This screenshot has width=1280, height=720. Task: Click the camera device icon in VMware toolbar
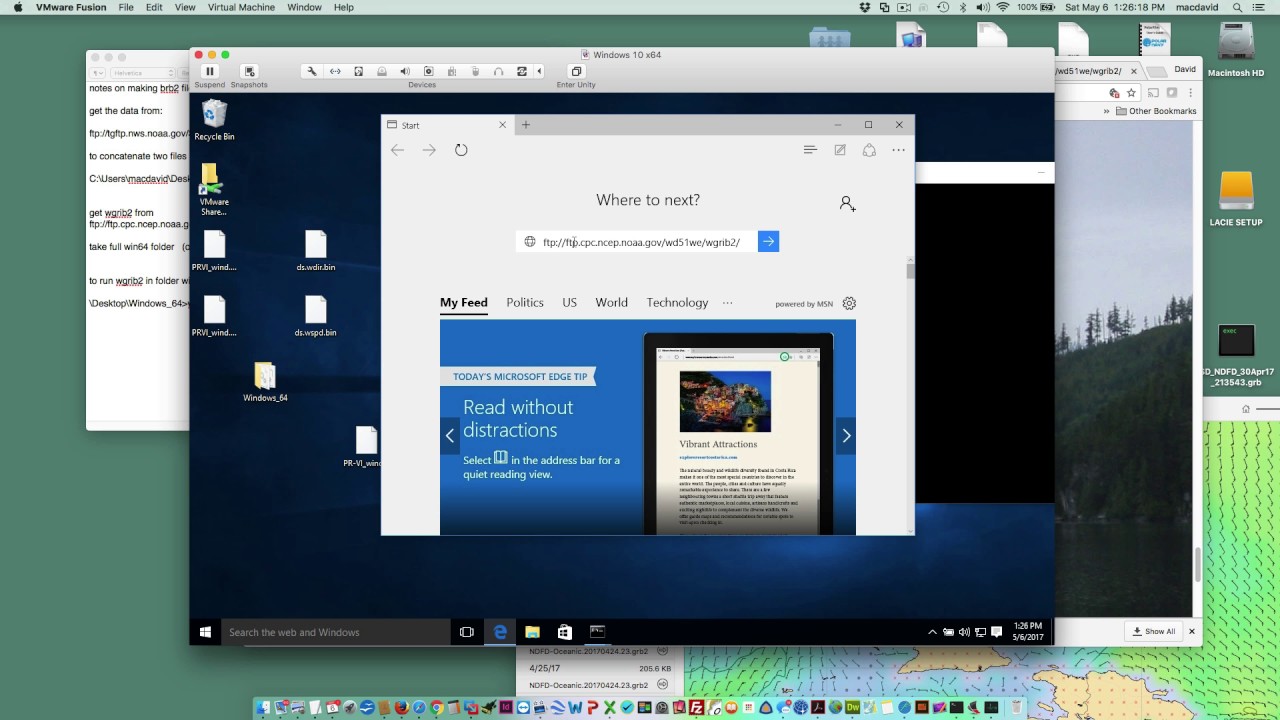point(428,71)
